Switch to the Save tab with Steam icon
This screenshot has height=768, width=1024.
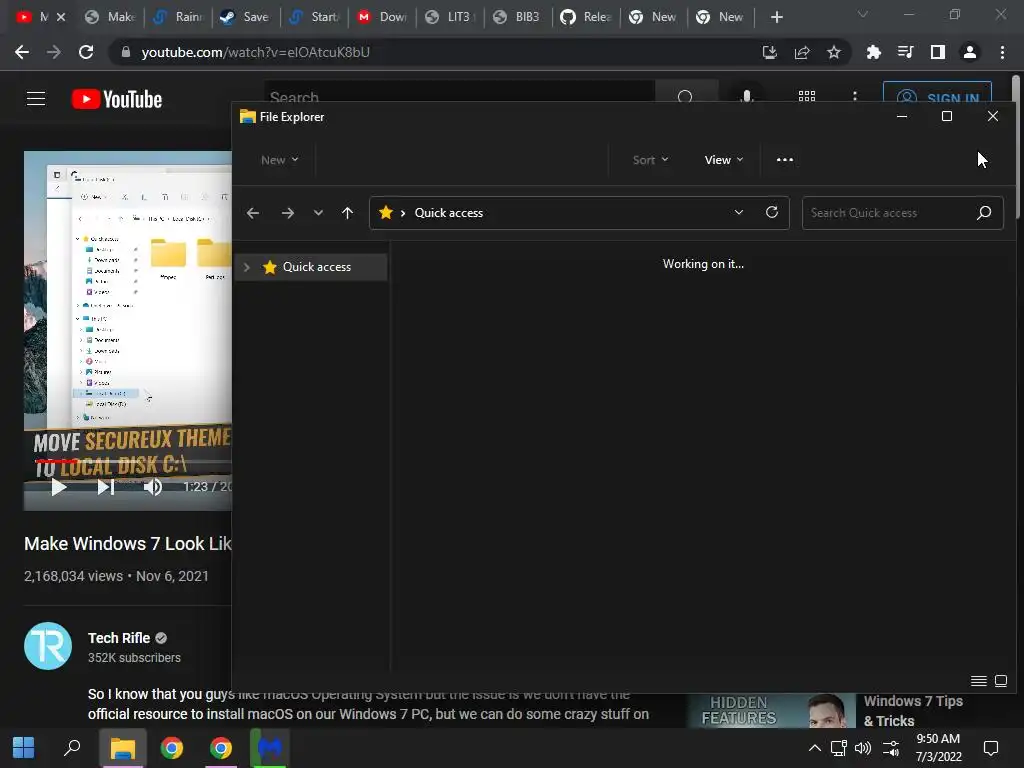point(245,17)
